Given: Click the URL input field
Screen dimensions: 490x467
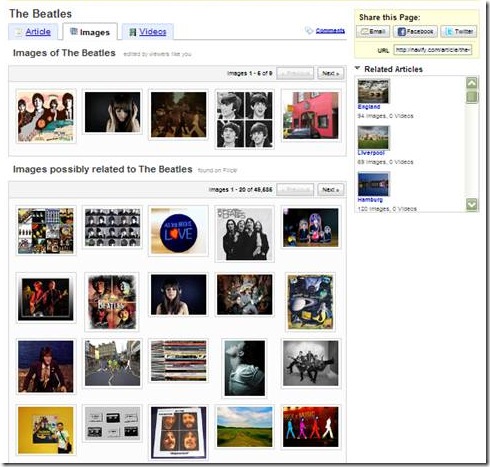Looking at the screenshot, I should [x=433, y=50].
